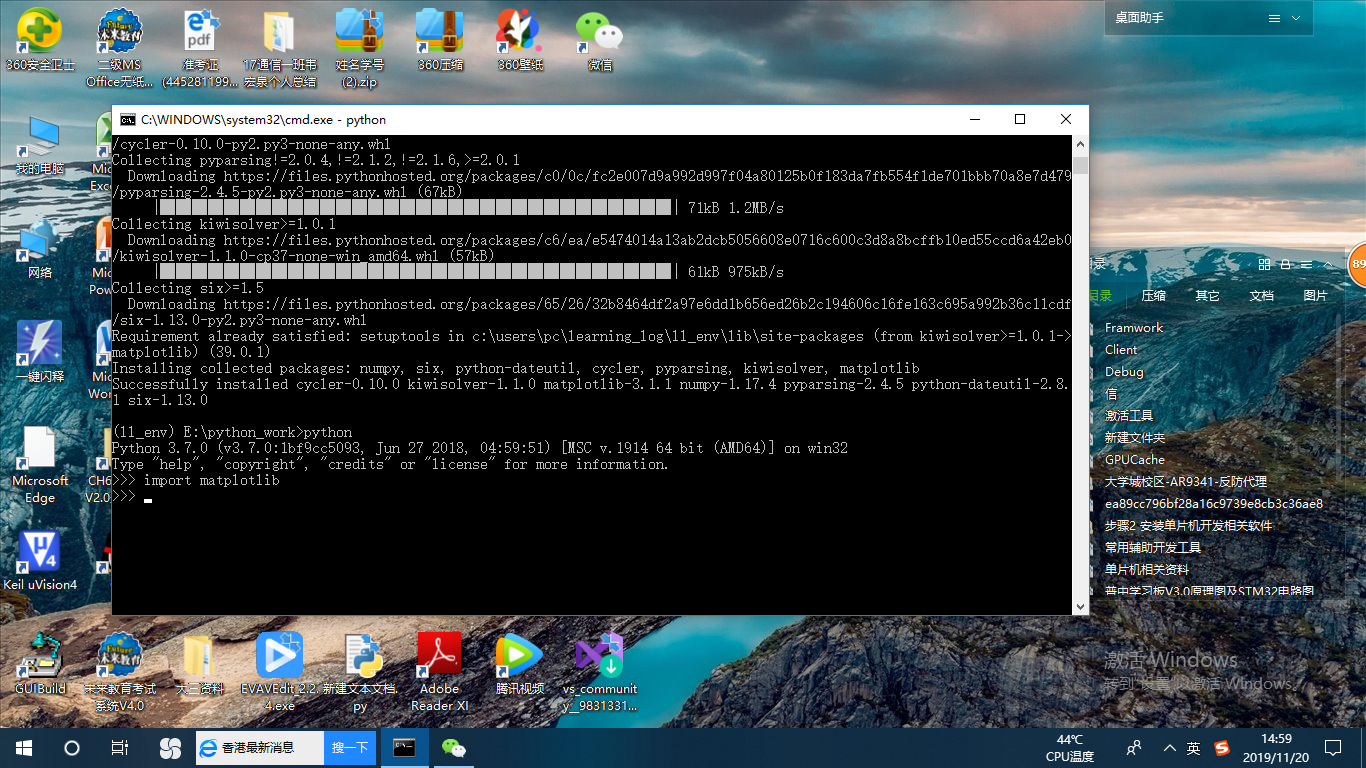Open the 新建文件夹 folder entry

click(x=1135, y=438)
